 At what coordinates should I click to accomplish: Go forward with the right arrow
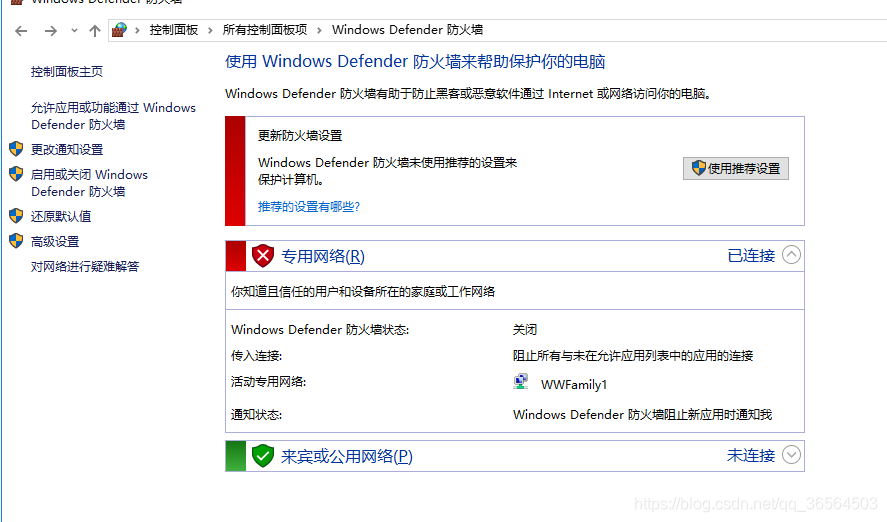(51, 31)
